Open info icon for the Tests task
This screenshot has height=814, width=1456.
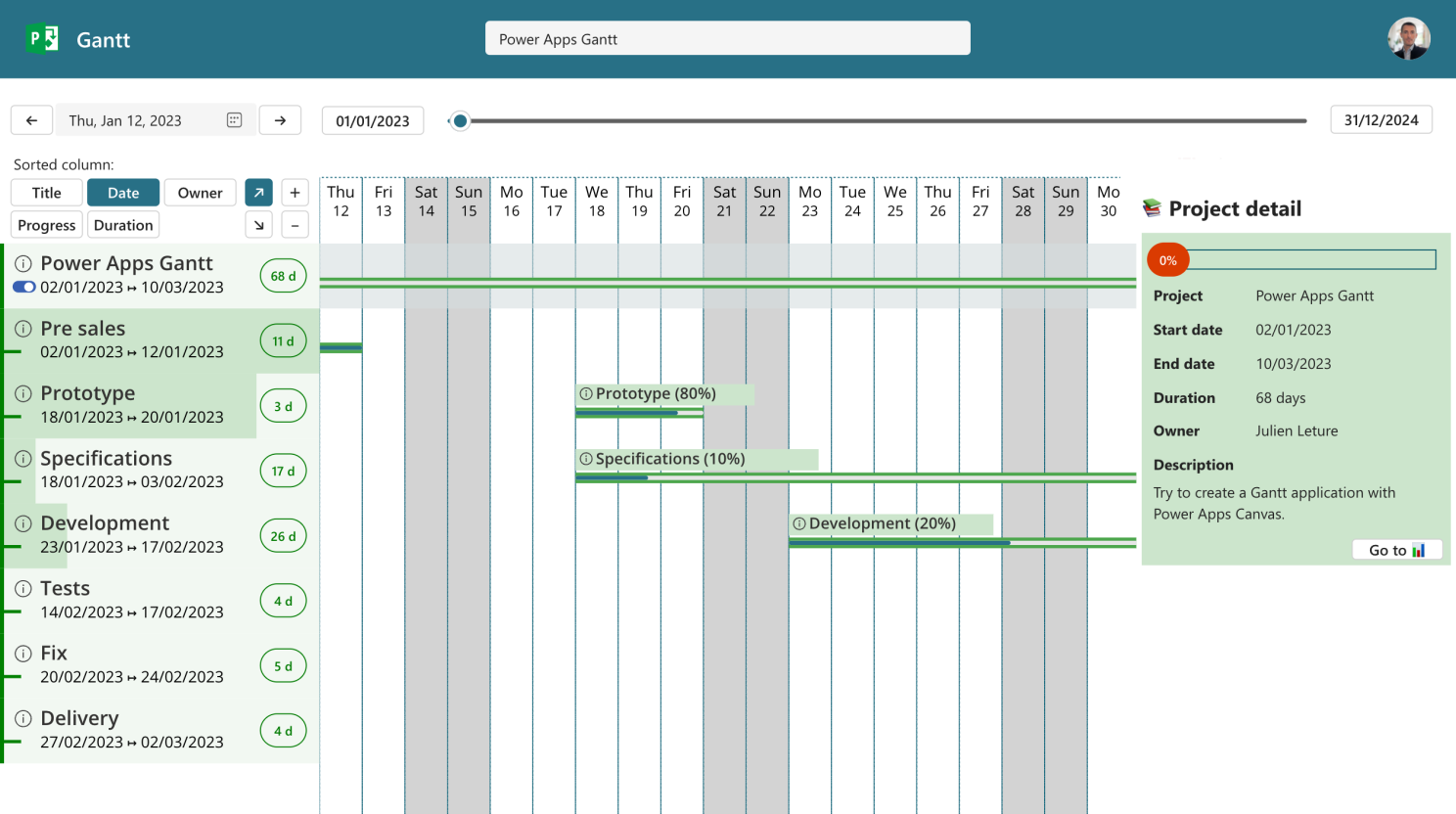point(23,588)
